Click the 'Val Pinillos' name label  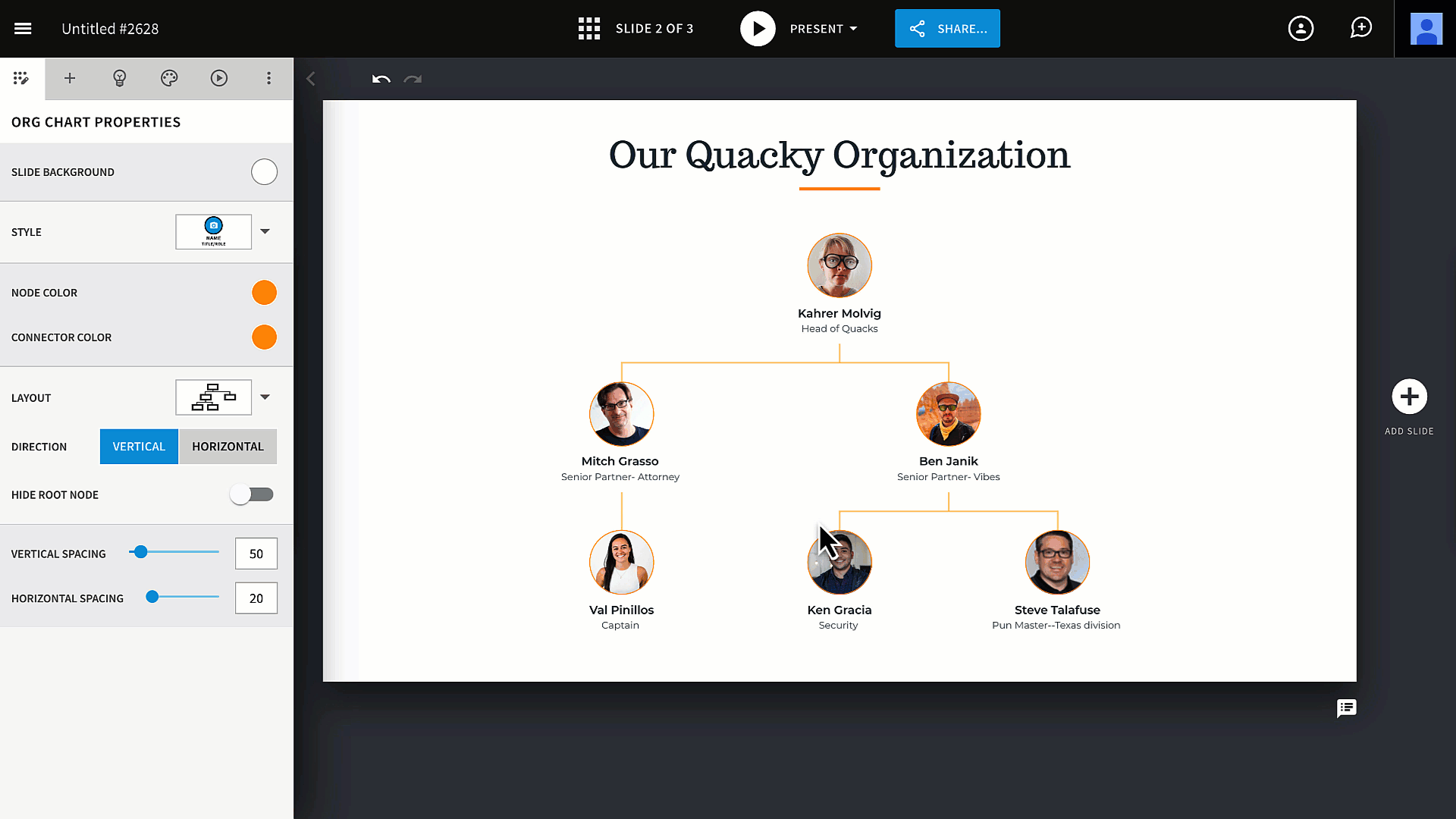[621, 610]
